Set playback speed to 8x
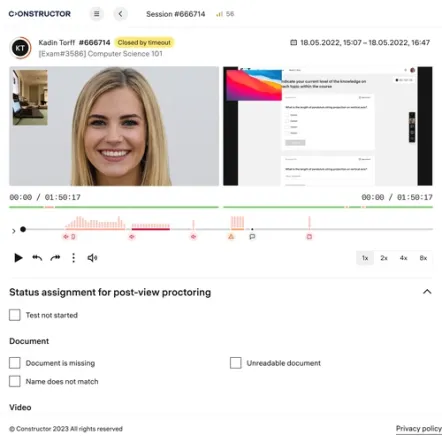 [x=423, y=258]
